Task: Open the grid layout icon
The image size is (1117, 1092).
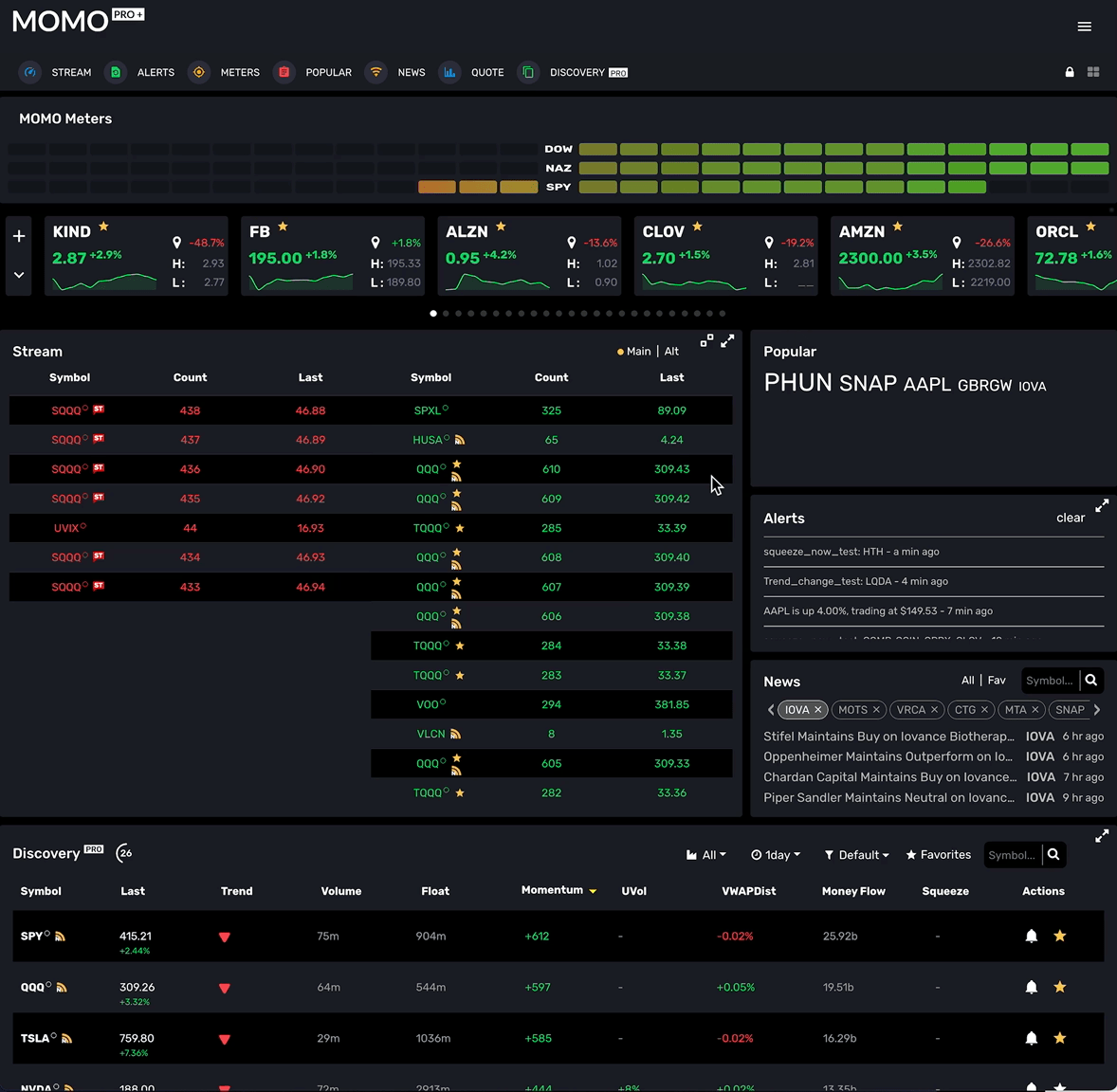Action: pyautogui.click(x=1092, y=72)
